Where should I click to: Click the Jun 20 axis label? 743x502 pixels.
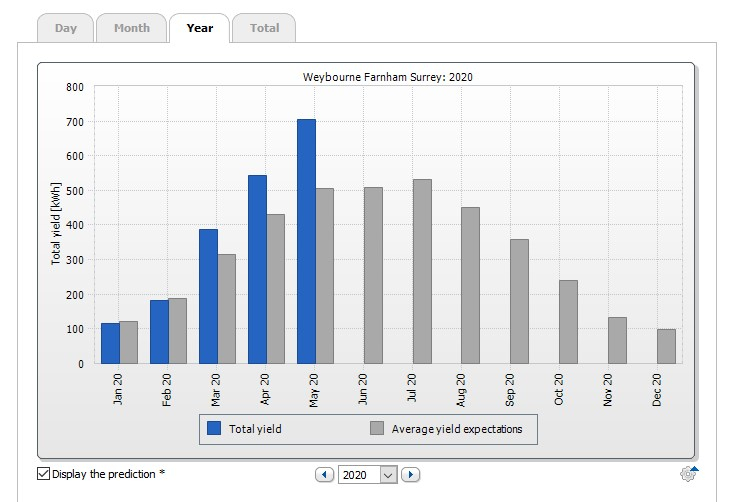(x=362, y=389)
